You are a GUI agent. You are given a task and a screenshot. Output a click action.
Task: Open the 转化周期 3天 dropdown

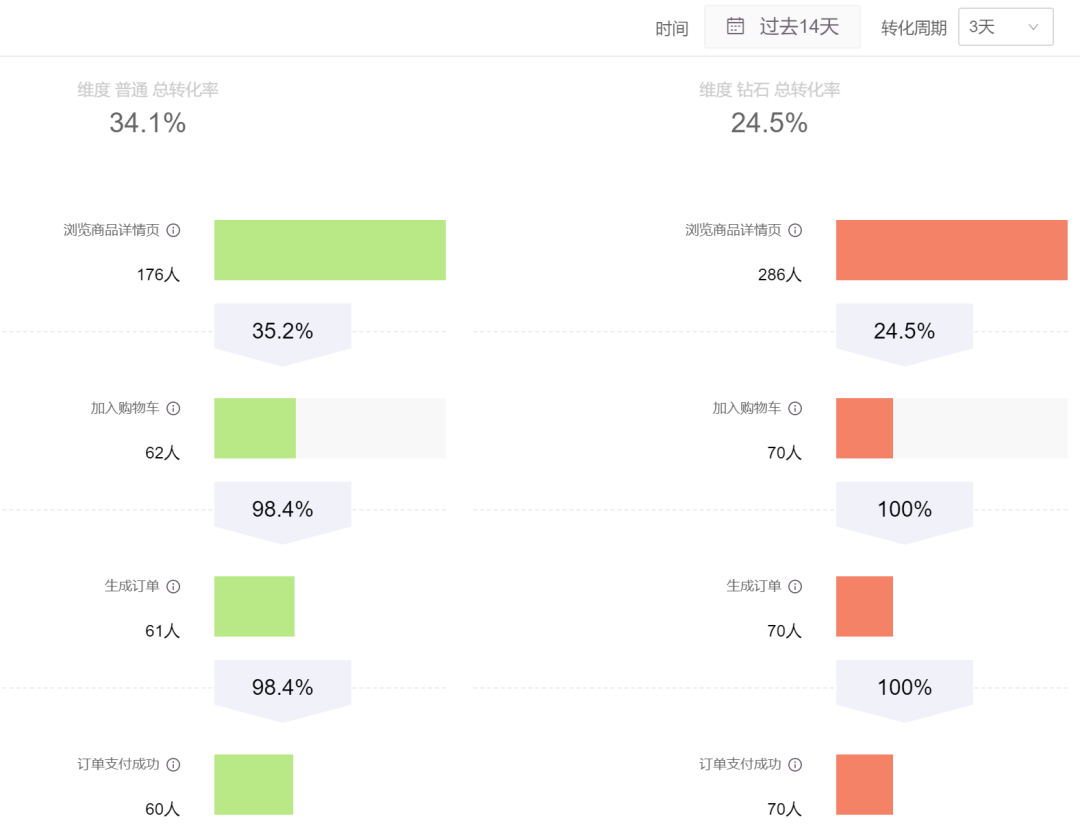click(x=1004, y=27)
